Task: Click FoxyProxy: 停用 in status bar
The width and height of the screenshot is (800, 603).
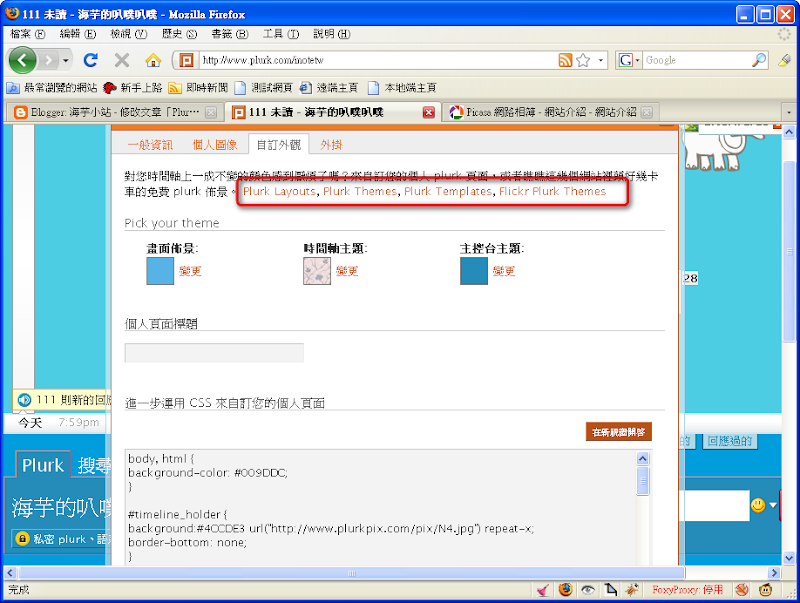Action: pos(687,590)
